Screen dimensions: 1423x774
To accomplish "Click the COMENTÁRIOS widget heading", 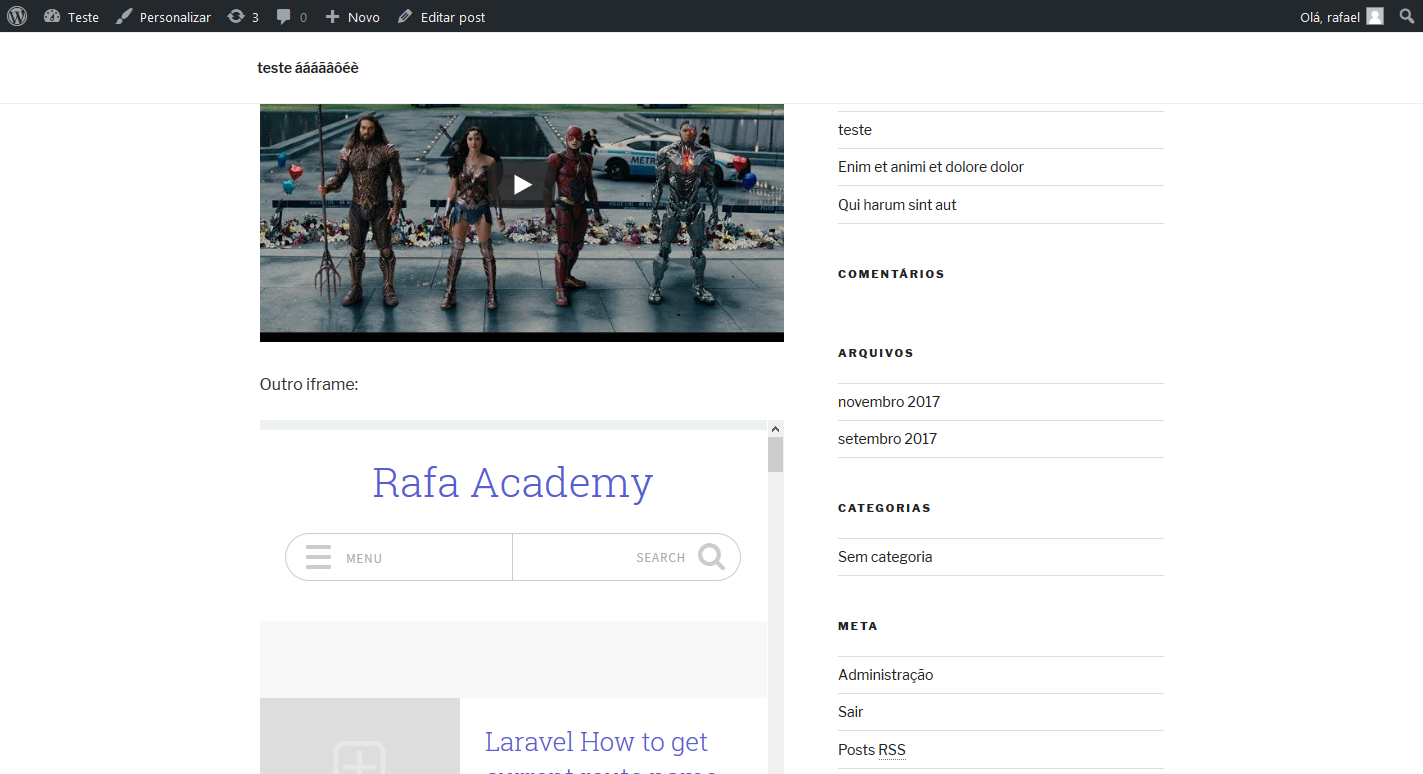I will [x=891, y=274].
